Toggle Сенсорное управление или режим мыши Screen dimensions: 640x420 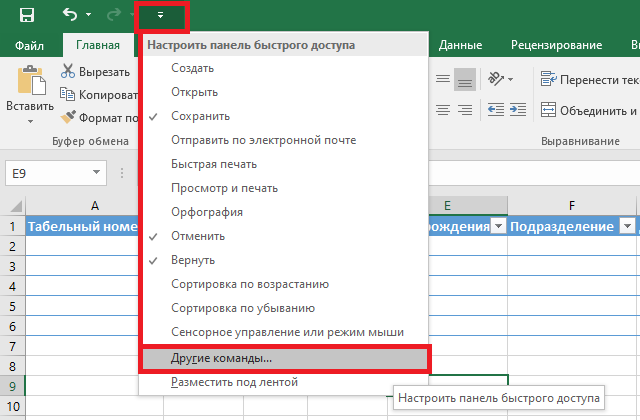tap(284, 332)
